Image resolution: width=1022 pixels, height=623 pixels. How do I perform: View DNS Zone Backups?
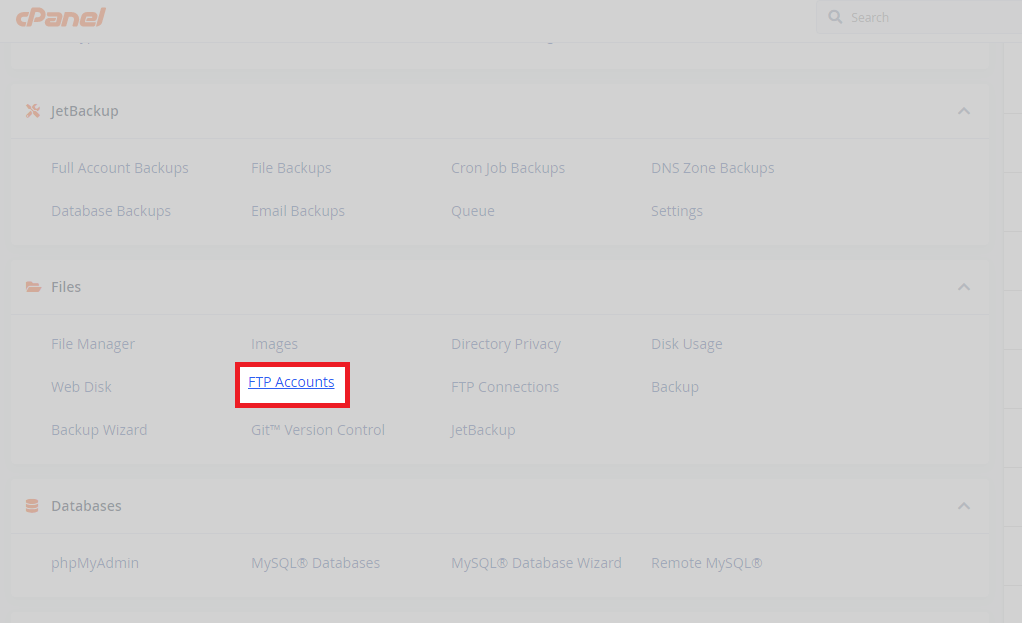[712, 167]
